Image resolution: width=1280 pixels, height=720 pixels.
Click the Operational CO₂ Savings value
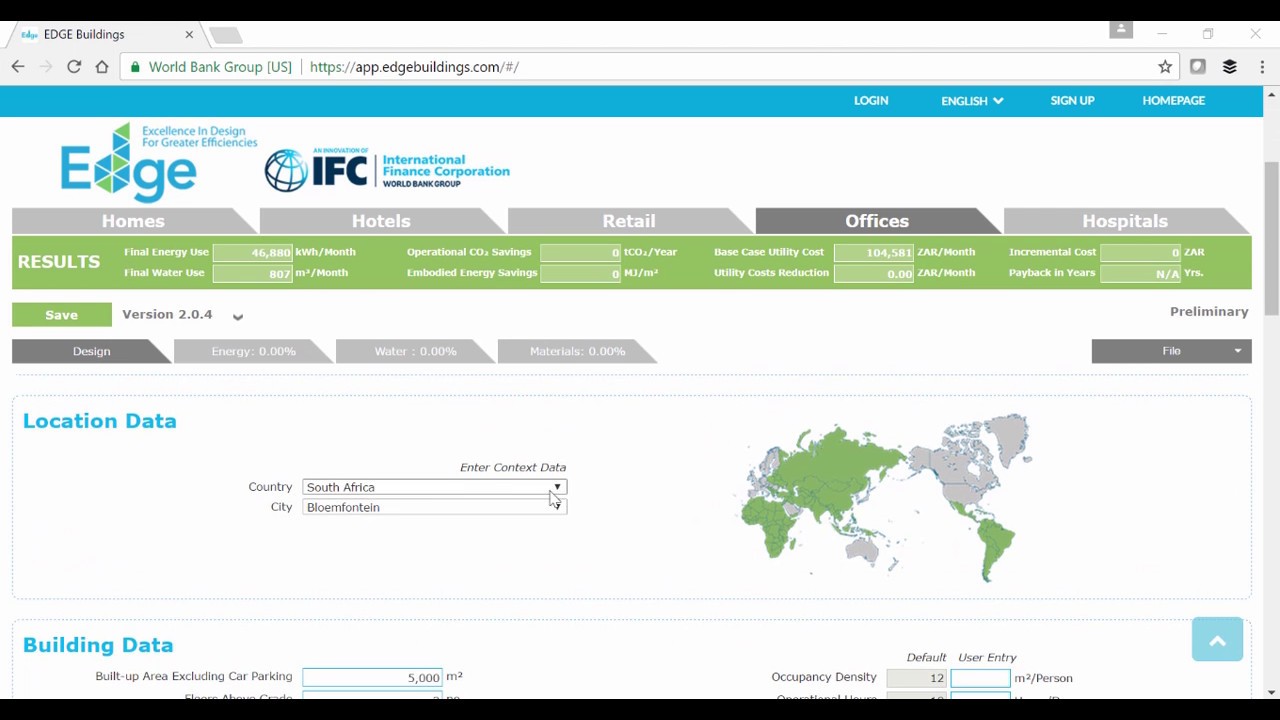pos(580,253)
